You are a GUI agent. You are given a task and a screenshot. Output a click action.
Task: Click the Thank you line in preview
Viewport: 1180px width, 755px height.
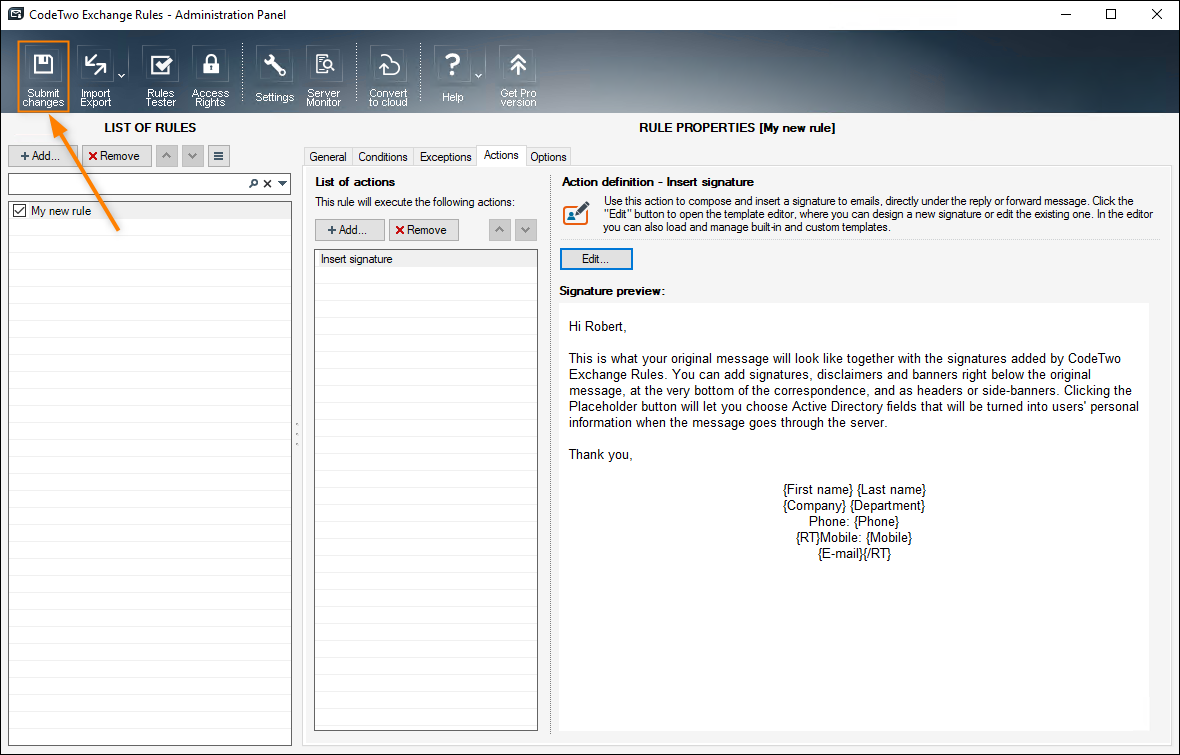click(601, 455)
